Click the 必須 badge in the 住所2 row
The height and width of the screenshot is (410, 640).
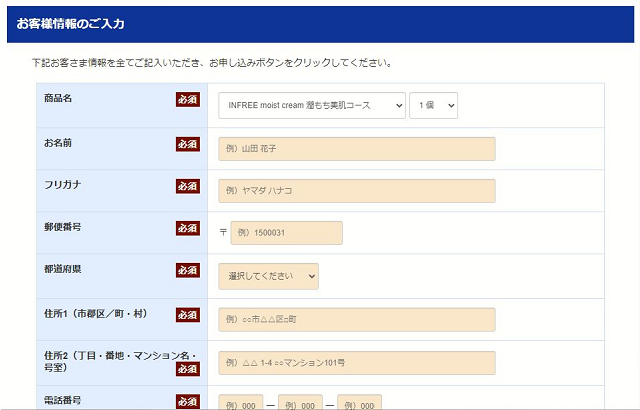click(x=187, y=369)
